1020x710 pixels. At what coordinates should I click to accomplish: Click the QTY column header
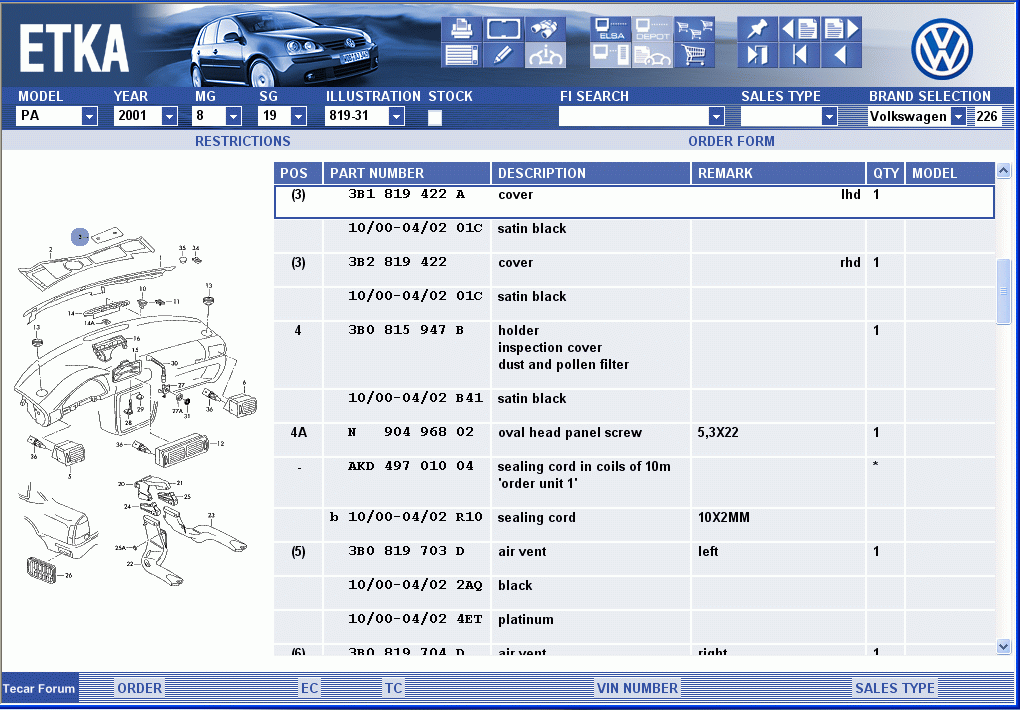tap(885, 173)
